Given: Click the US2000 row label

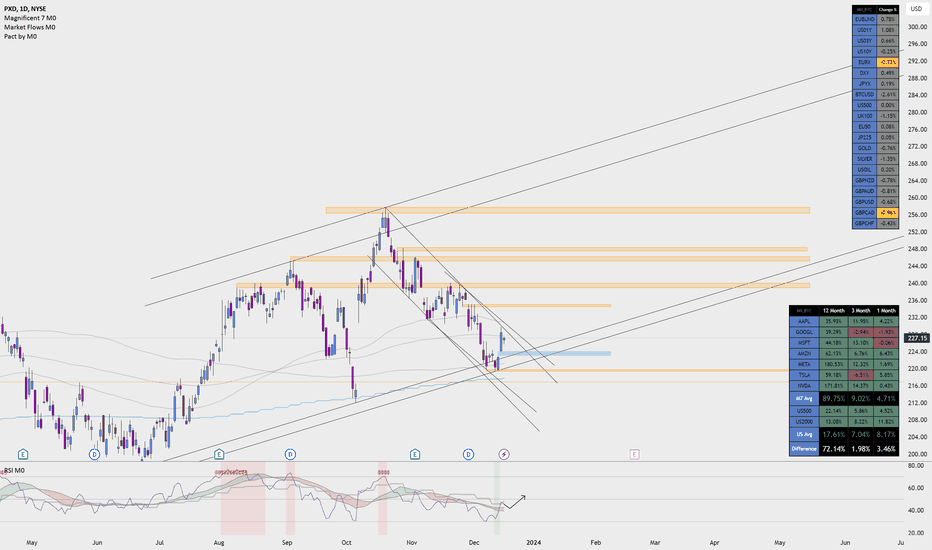Looking at the screenshot, I should [804, 421].
